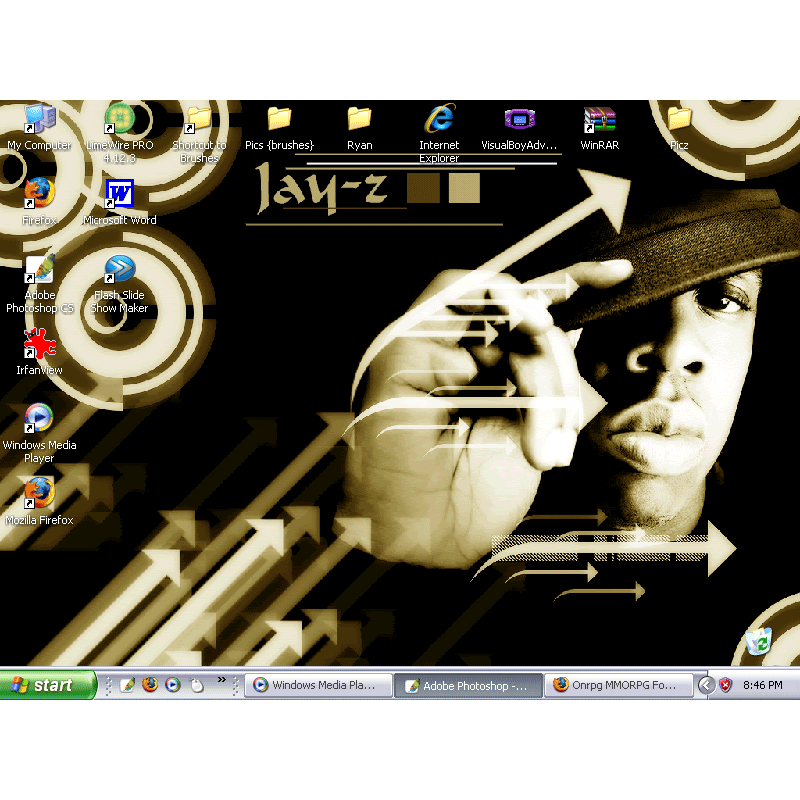Expand the Quick Launch overflow chevron
Screen dimensions: 800x800
222,680
